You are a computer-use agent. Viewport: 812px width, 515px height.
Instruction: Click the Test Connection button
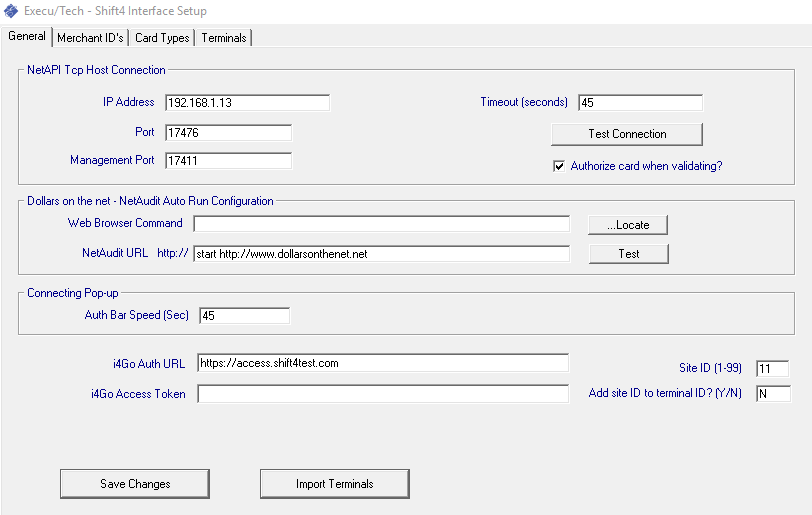[627, 134]
